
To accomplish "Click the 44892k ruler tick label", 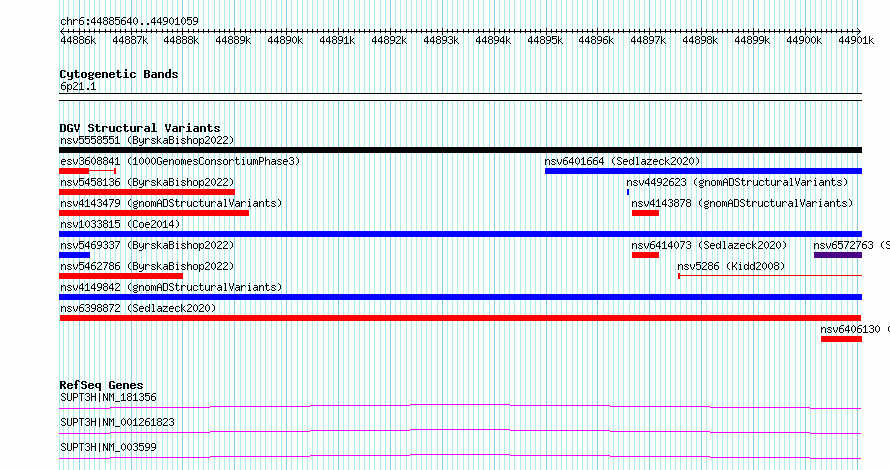I will 389,40.
